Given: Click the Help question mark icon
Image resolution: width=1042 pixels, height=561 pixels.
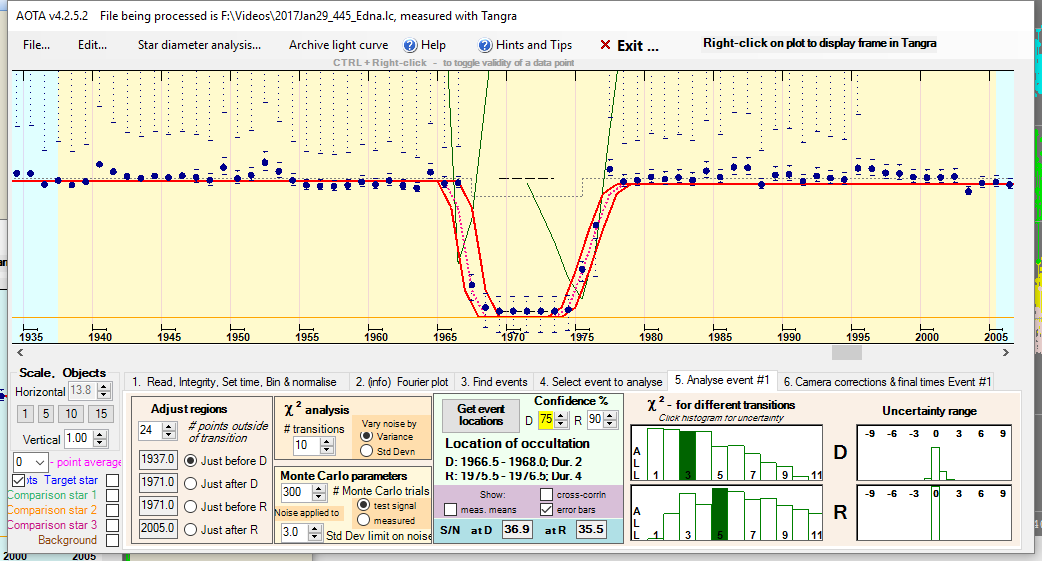Looking at the screenshot, I should (x=410, y=45).
